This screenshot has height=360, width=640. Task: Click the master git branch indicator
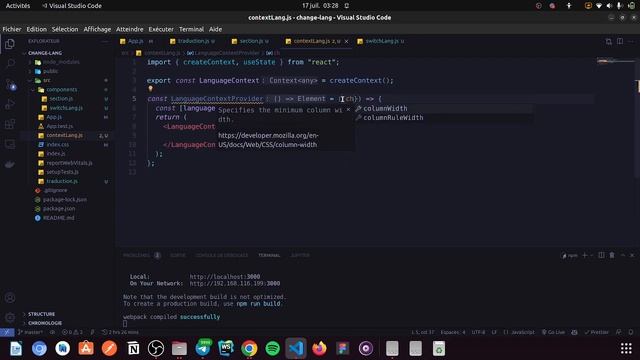[30, 332]
